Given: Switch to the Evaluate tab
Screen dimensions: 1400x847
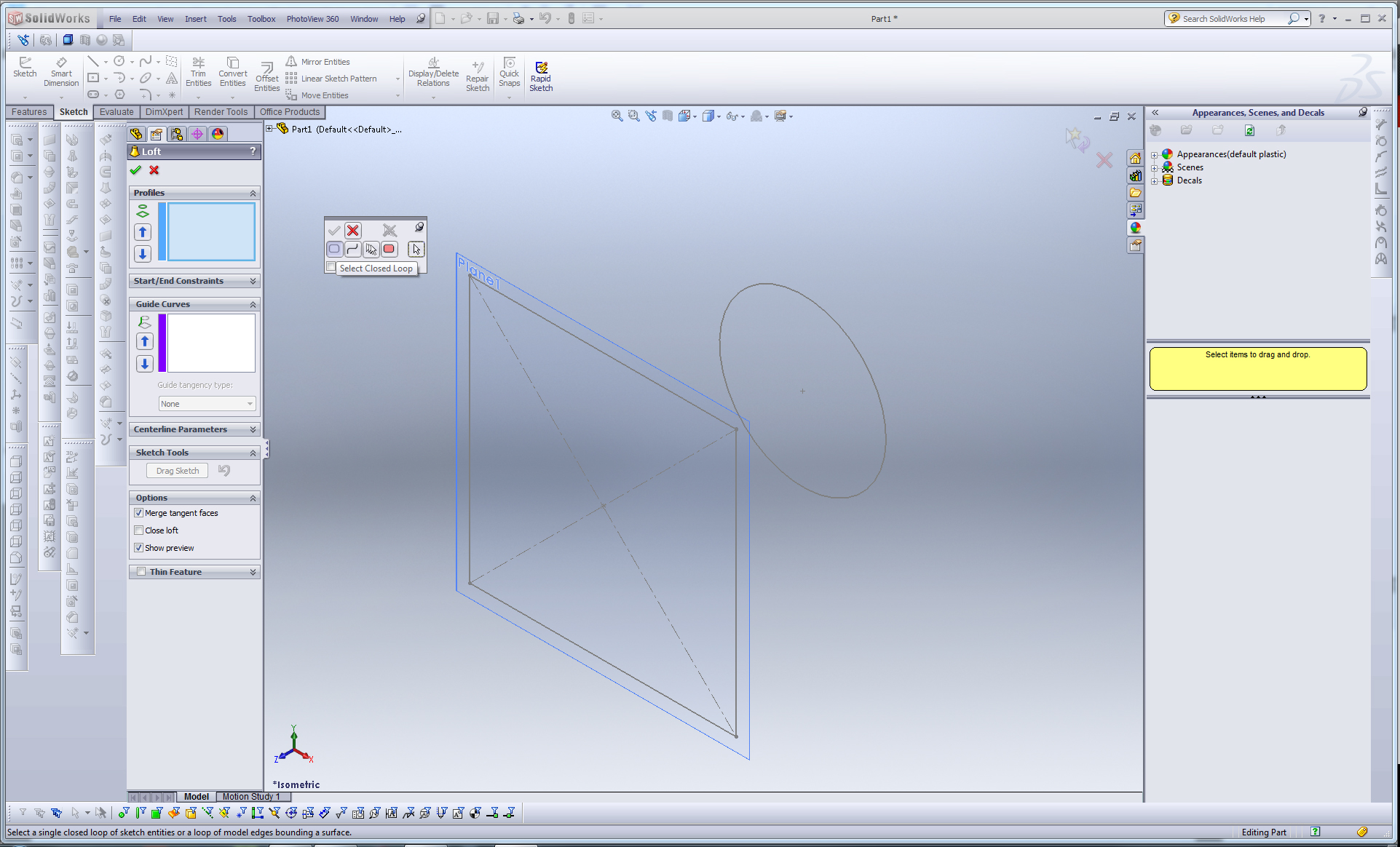Looking at the screenshot, I should click(x=116, y=112).
